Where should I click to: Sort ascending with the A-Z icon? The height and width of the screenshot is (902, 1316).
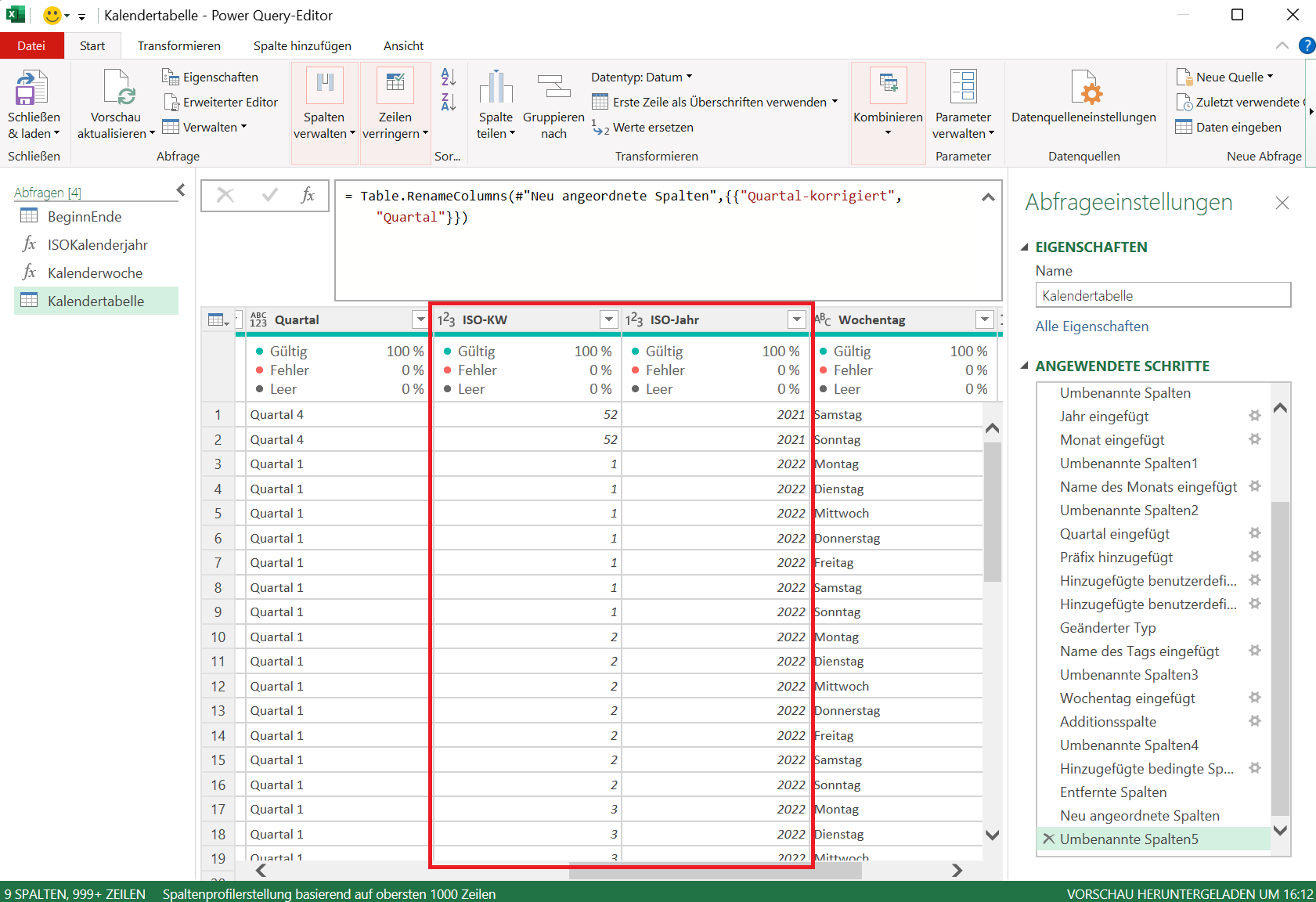(449, 77)
